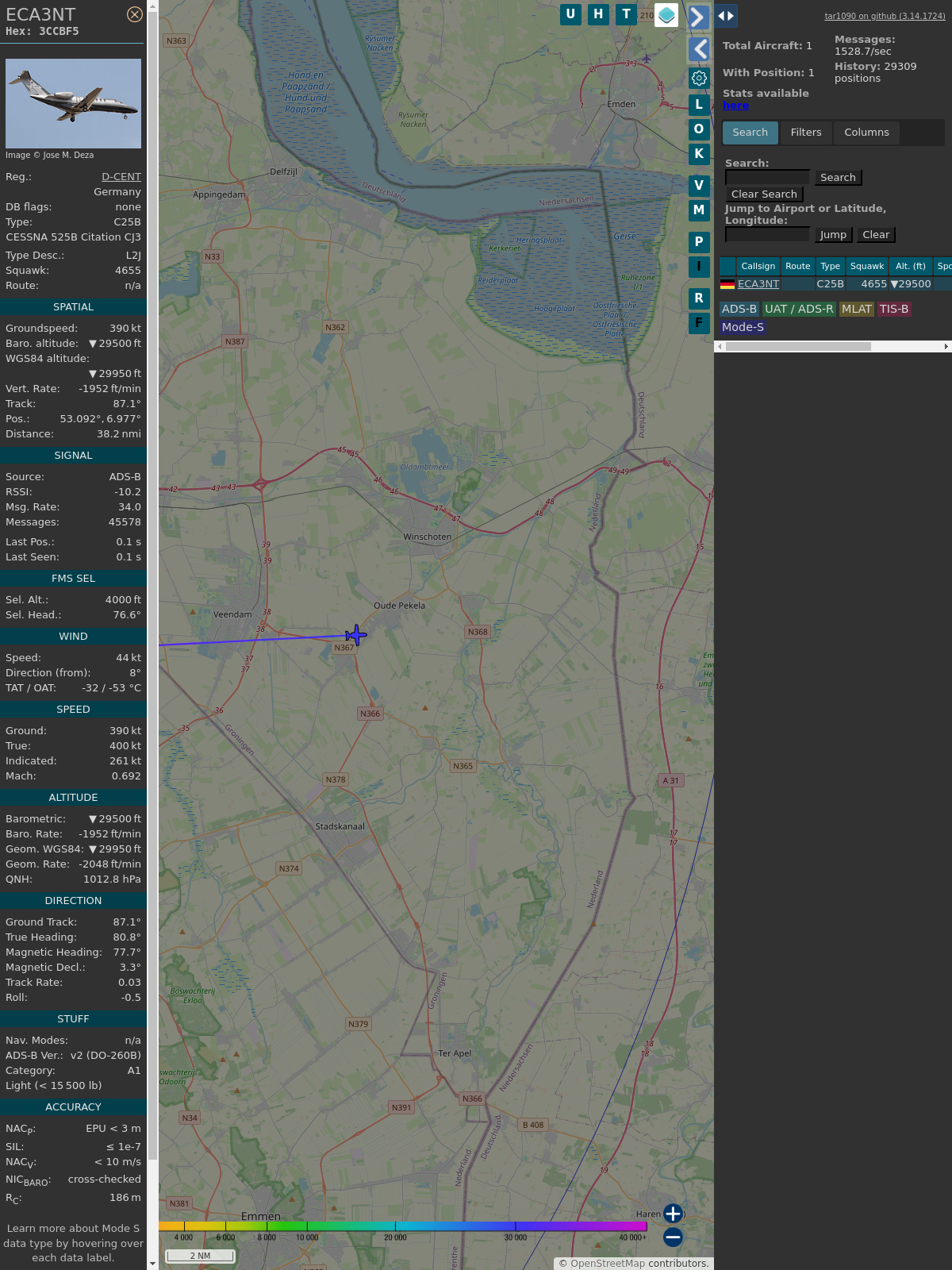
Task: Click the Squawk value 4655 in info panel
Action: coord(128,271)
